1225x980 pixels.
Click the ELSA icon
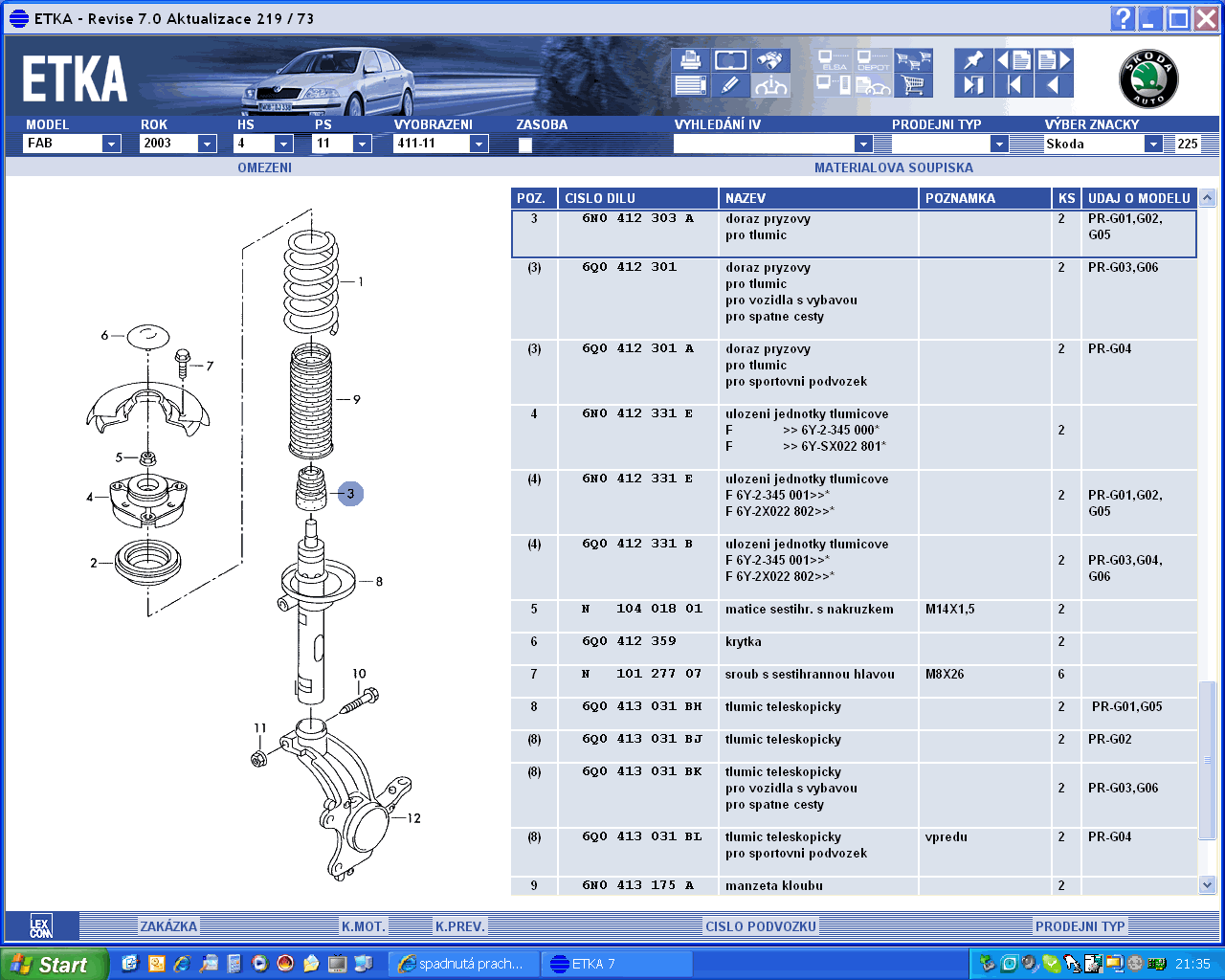click(835, 60)
